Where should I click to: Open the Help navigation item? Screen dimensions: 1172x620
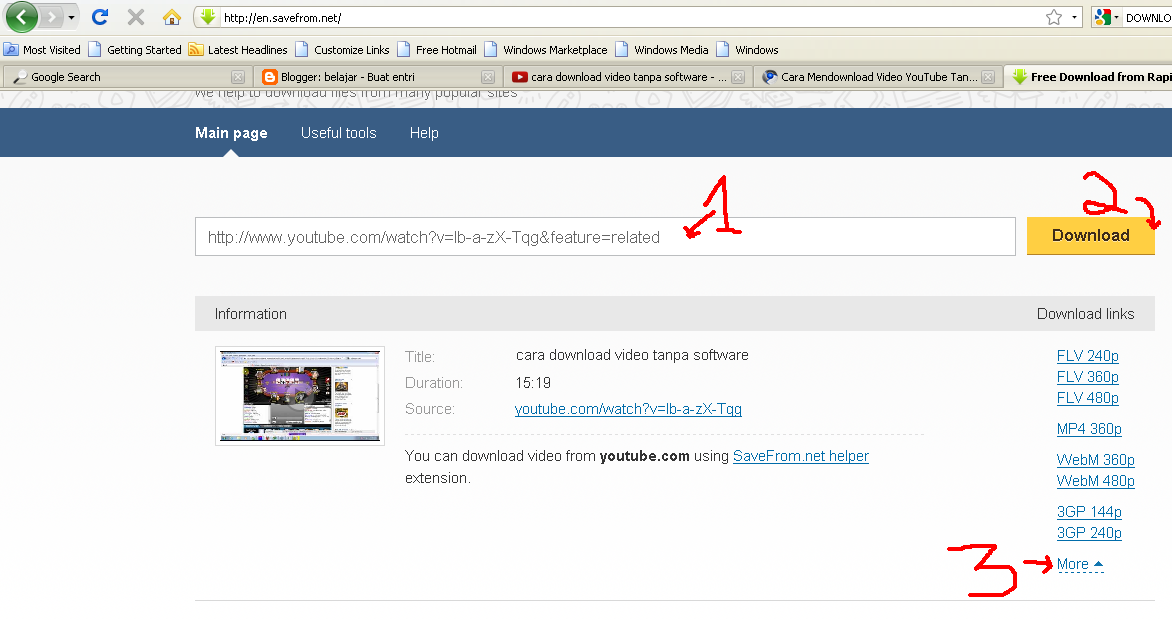(424, 133)
